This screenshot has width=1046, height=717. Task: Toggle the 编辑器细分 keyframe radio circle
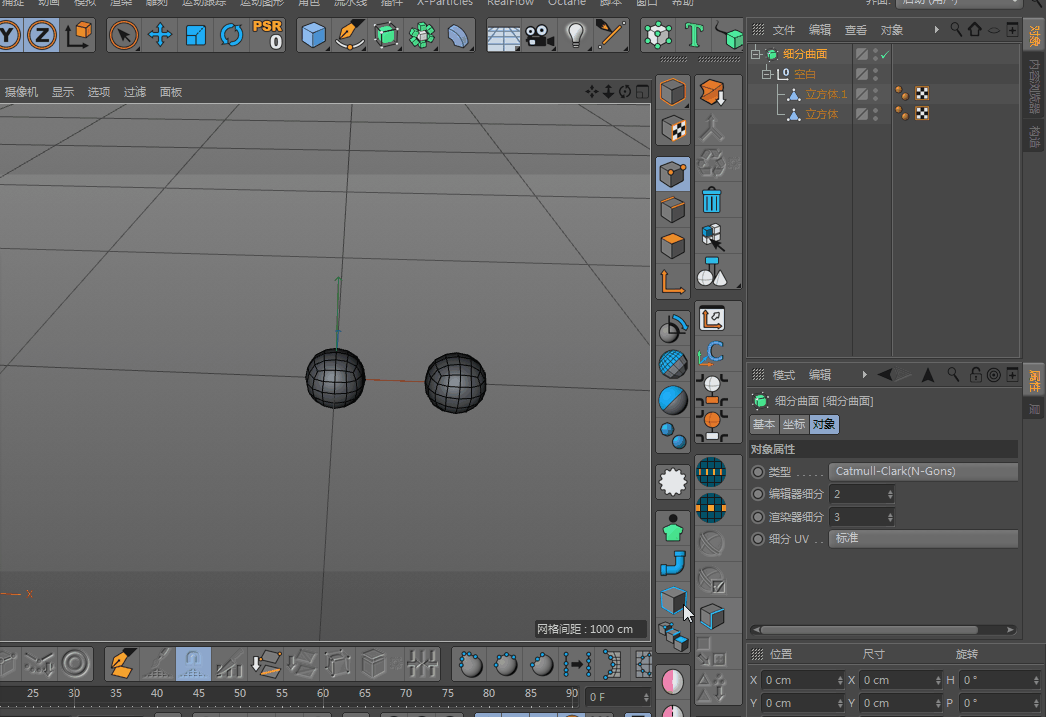pos(758,494)
